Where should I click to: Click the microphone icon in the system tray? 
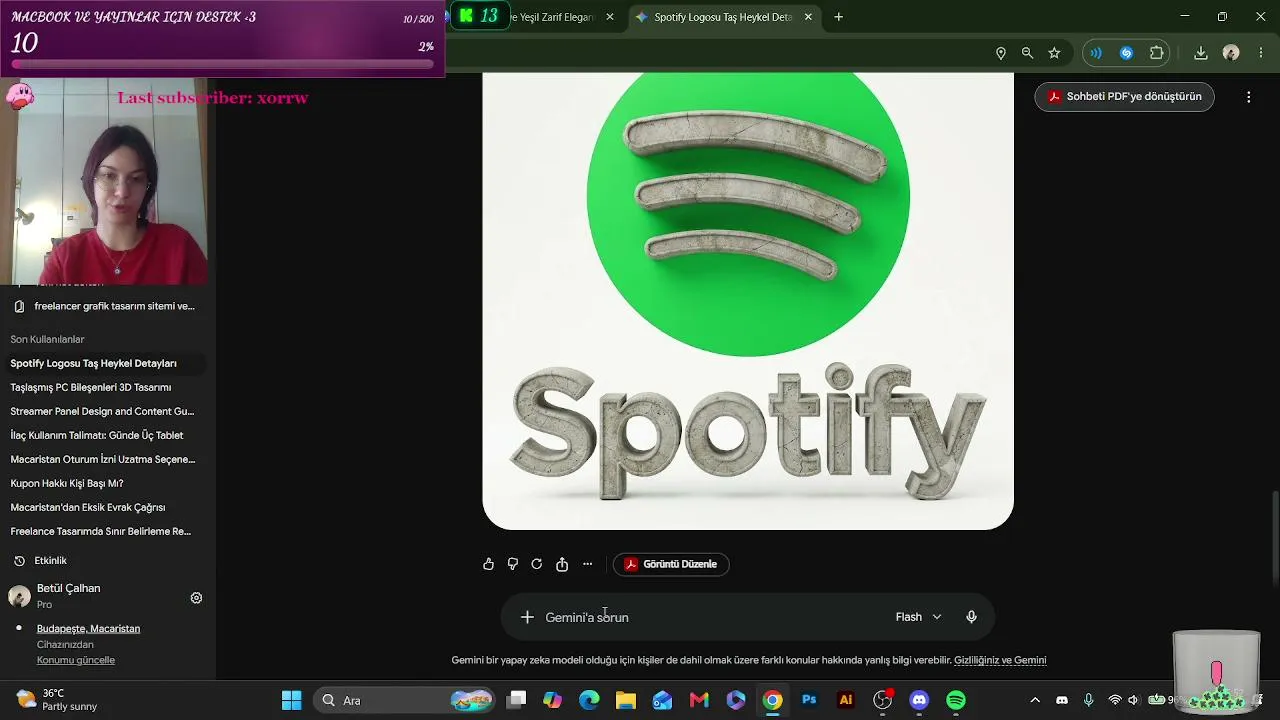coord(1089,700)
